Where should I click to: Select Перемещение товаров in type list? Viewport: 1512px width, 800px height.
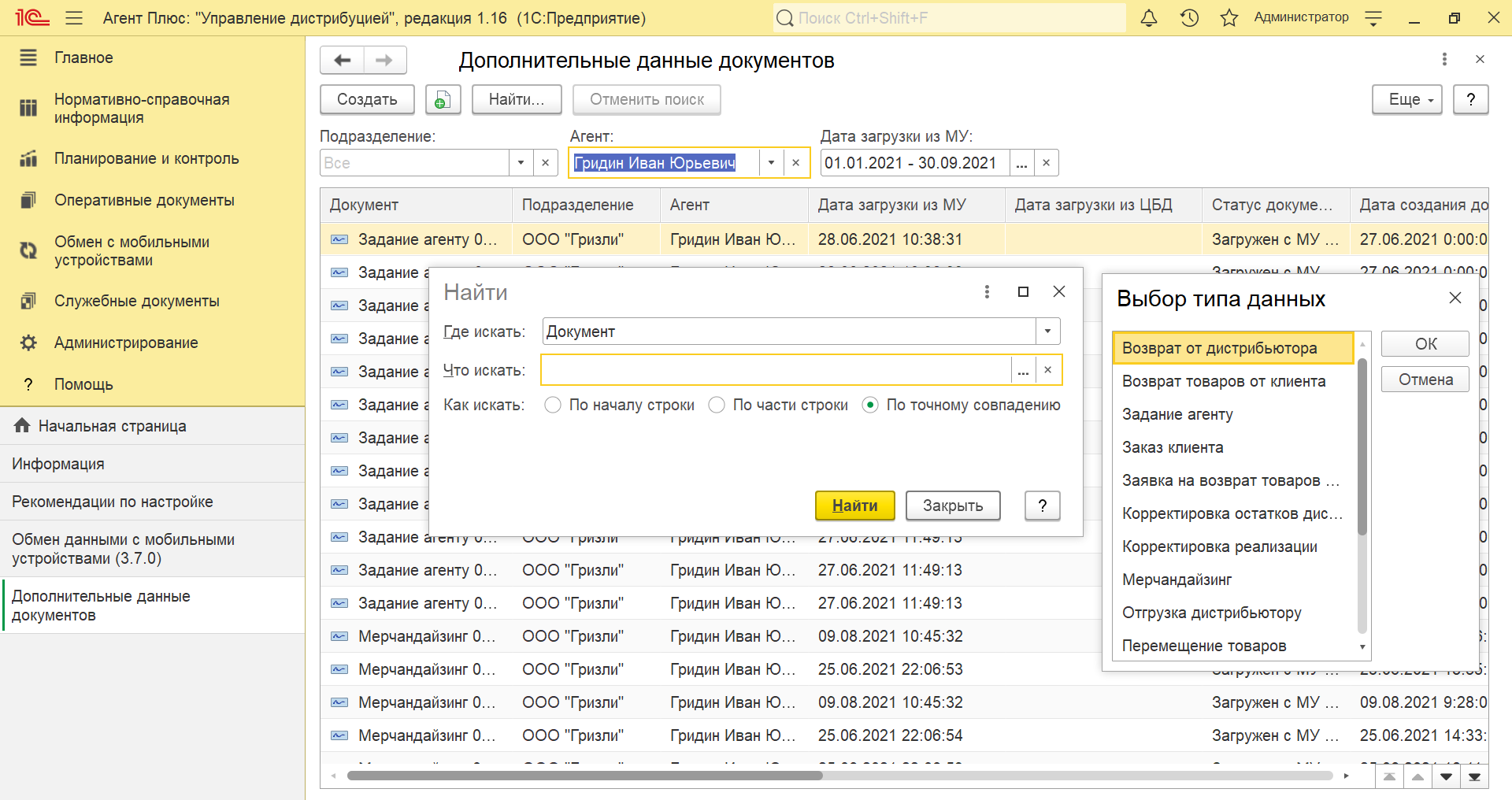1232,646
